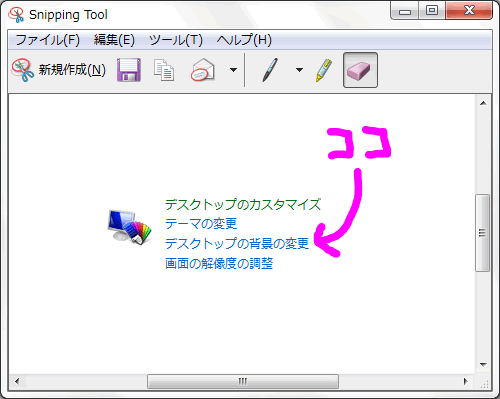The height and width of the screenshot is (399, 500).
Task: Click the vertical scrollbar down arrow
Action: click(483, 364)
